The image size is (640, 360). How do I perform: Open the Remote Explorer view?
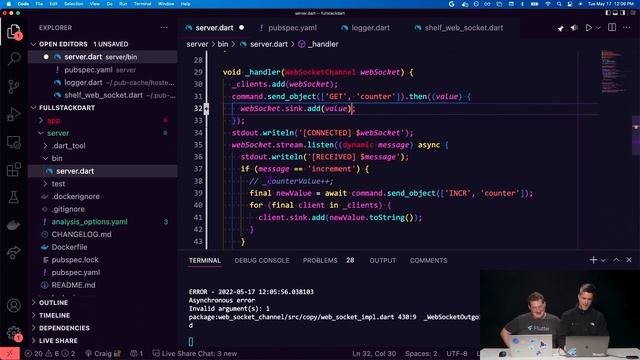(13, 142)
